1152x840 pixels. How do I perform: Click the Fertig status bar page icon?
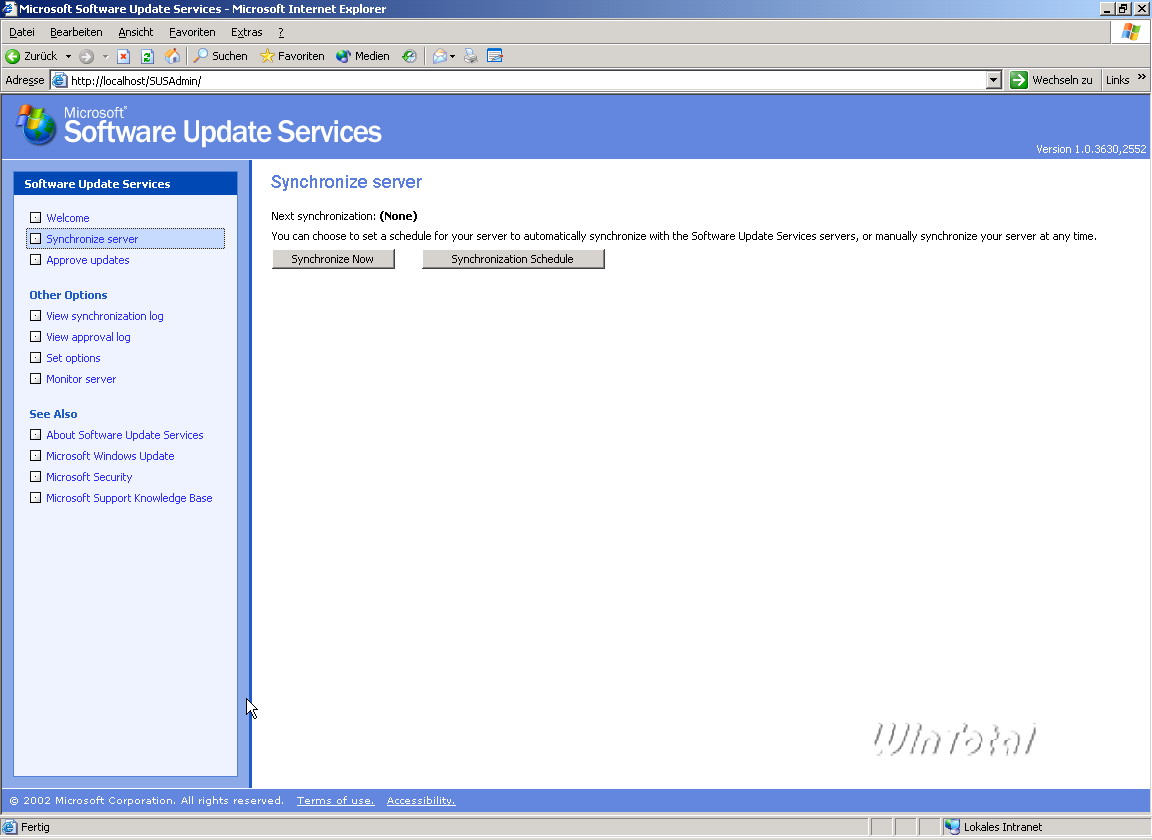10,828
